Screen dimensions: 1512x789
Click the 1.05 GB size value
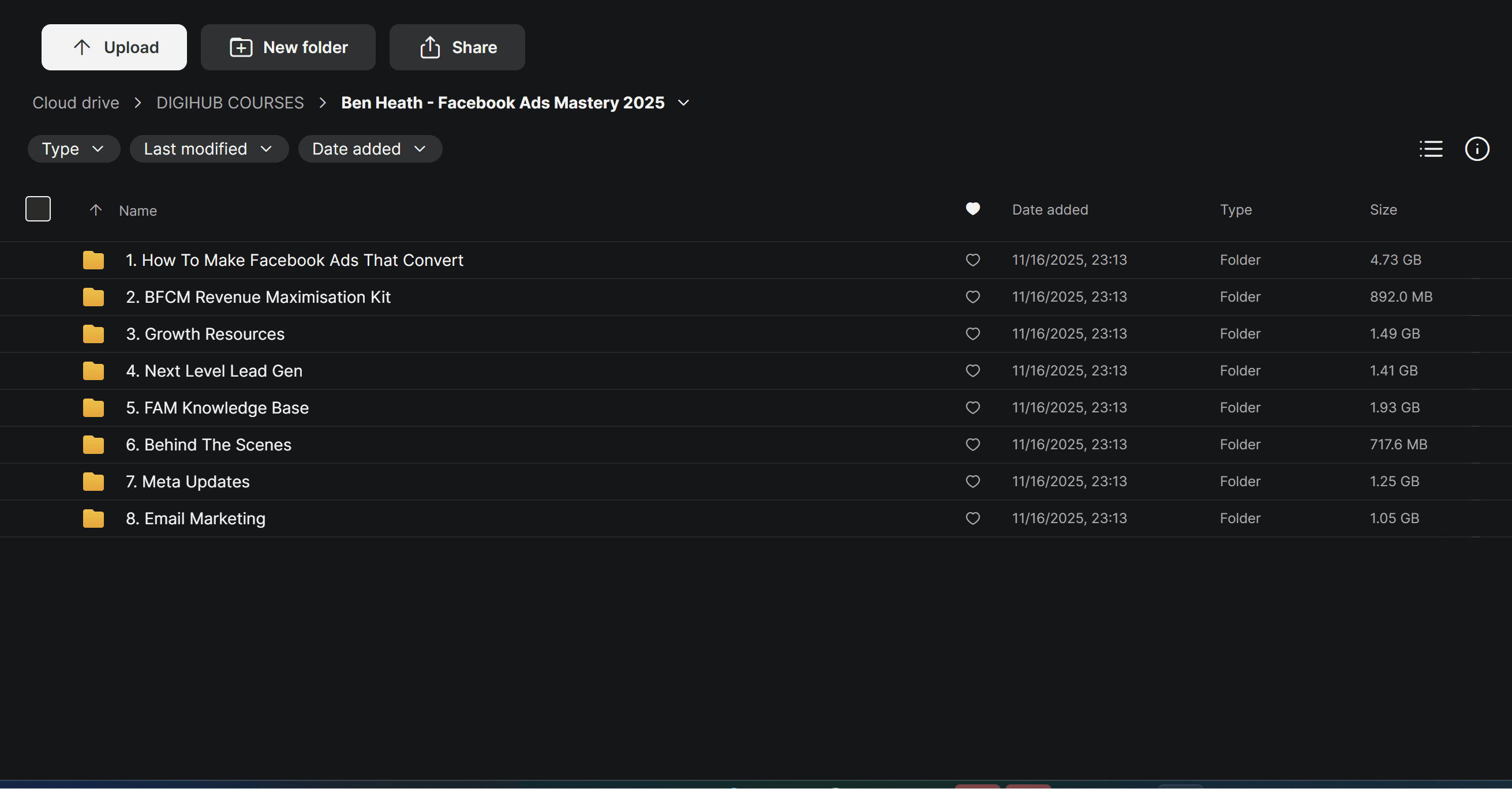pos(1394,519)
